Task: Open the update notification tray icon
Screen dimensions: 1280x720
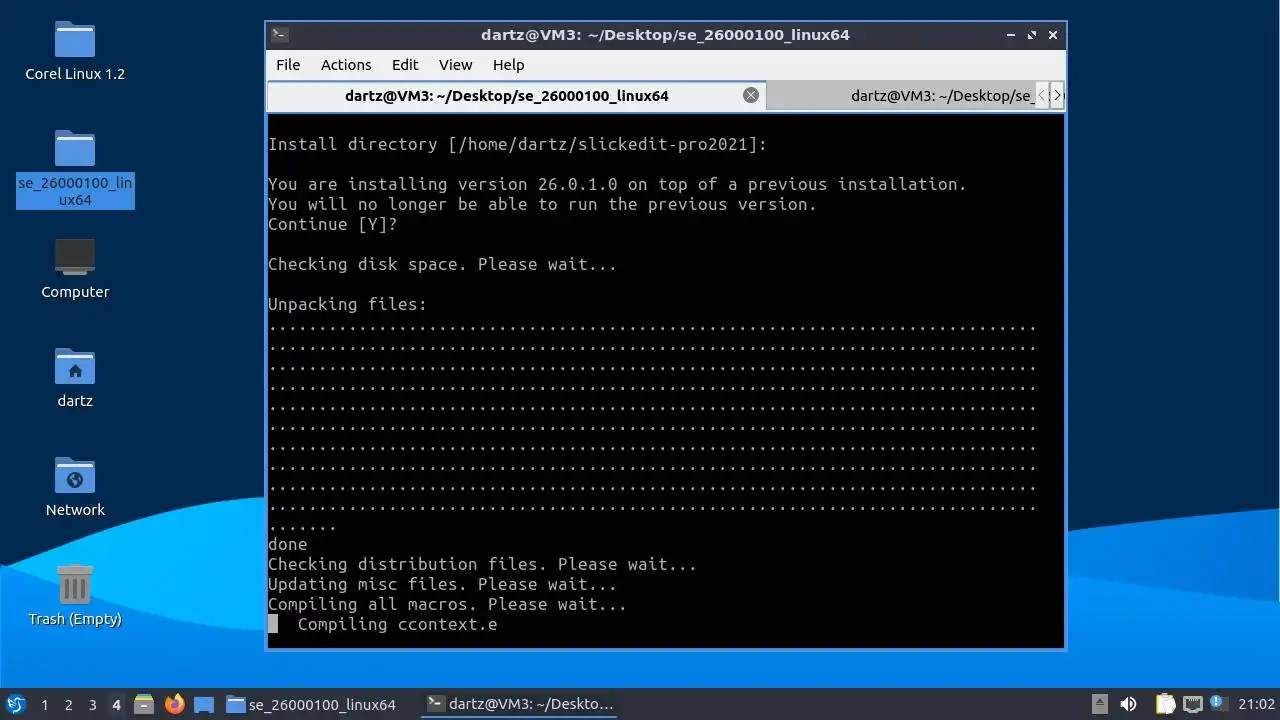Action: (x=1217, y=702)
